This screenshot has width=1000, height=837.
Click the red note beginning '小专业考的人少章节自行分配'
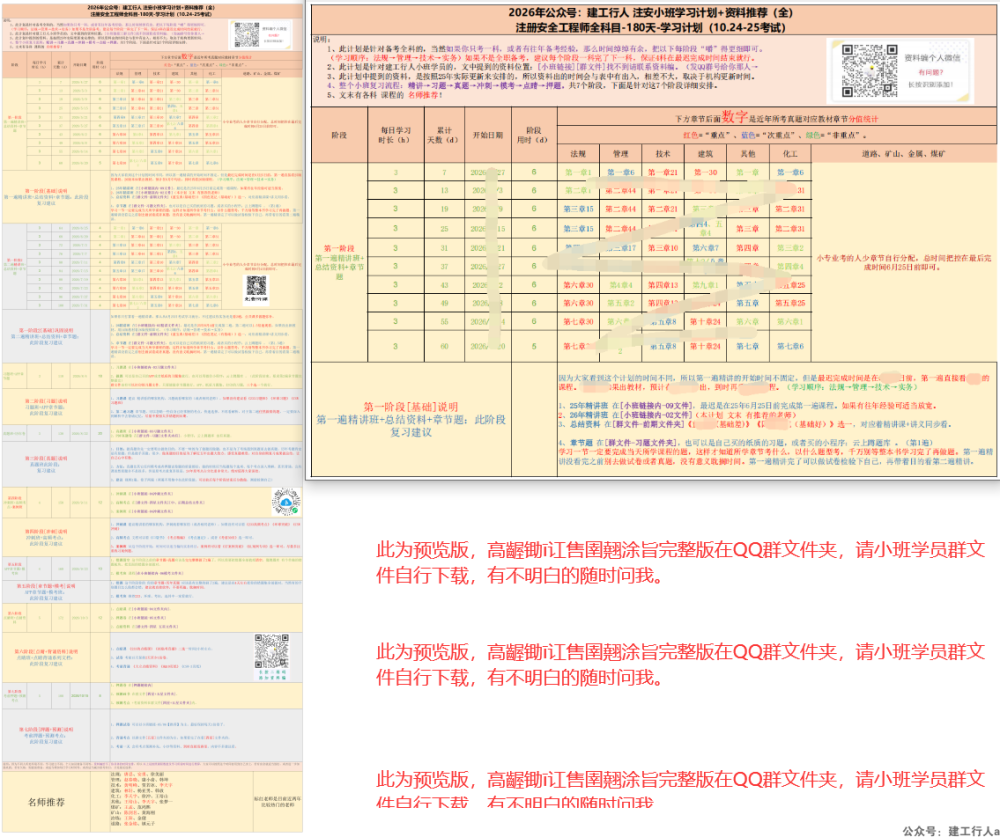tap(903, 262)
